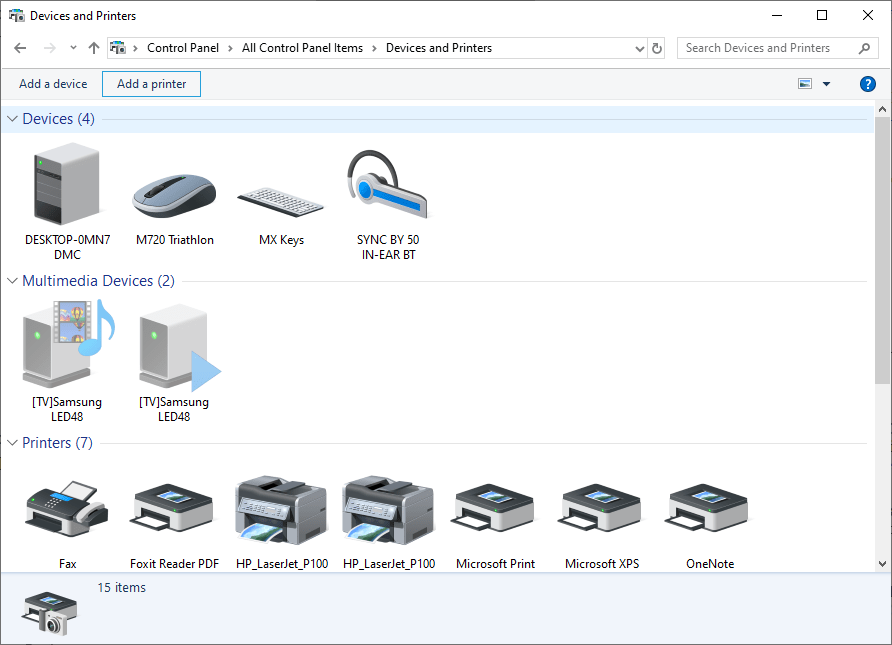Open the Microsoft Print printer
Viewport: 892px width, 645px height.
pos(494,508)
